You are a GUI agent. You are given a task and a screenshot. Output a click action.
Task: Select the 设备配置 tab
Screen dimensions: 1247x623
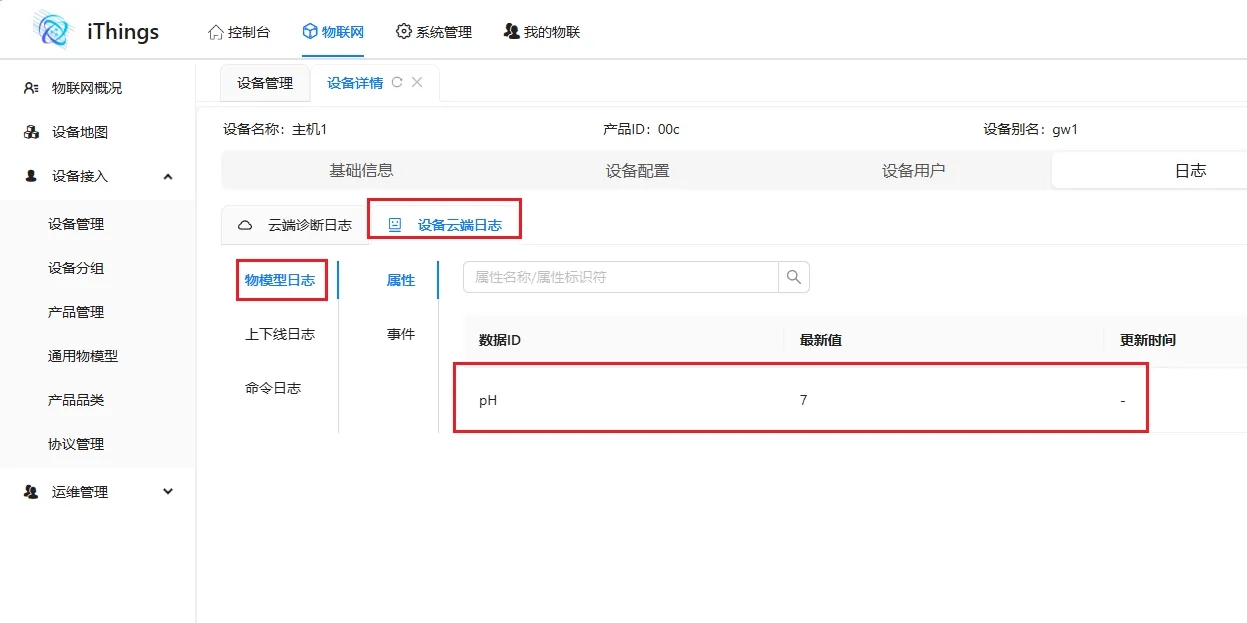[637, 170]
